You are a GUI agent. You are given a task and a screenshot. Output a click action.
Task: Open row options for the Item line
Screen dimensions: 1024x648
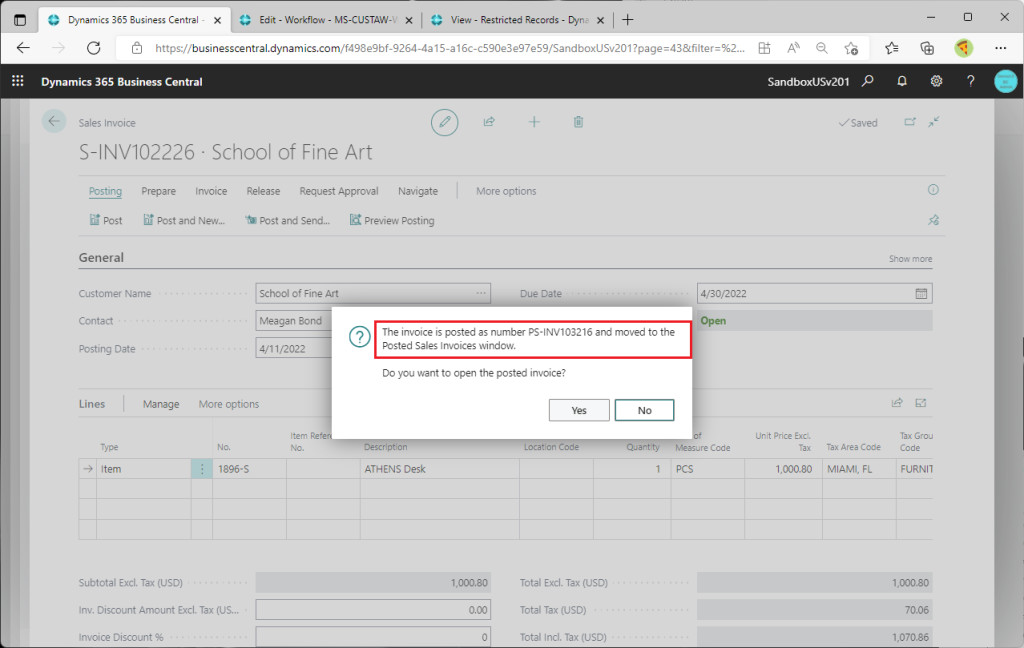point(202,469)
